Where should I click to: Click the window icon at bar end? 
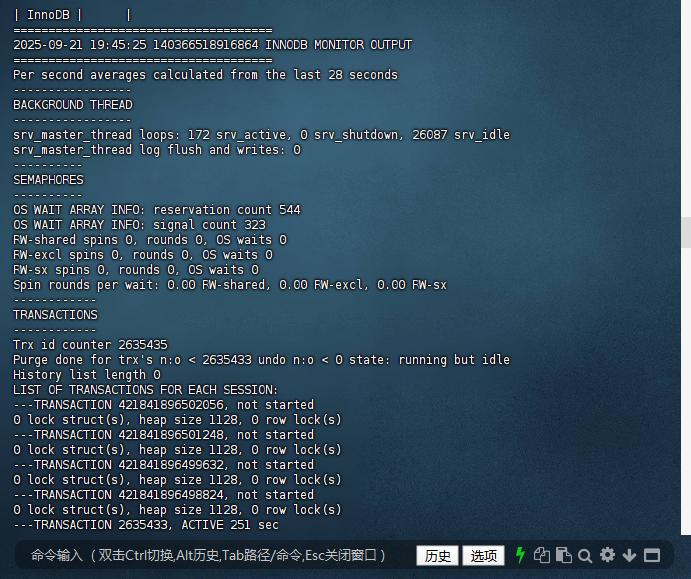tap(652, 555)
